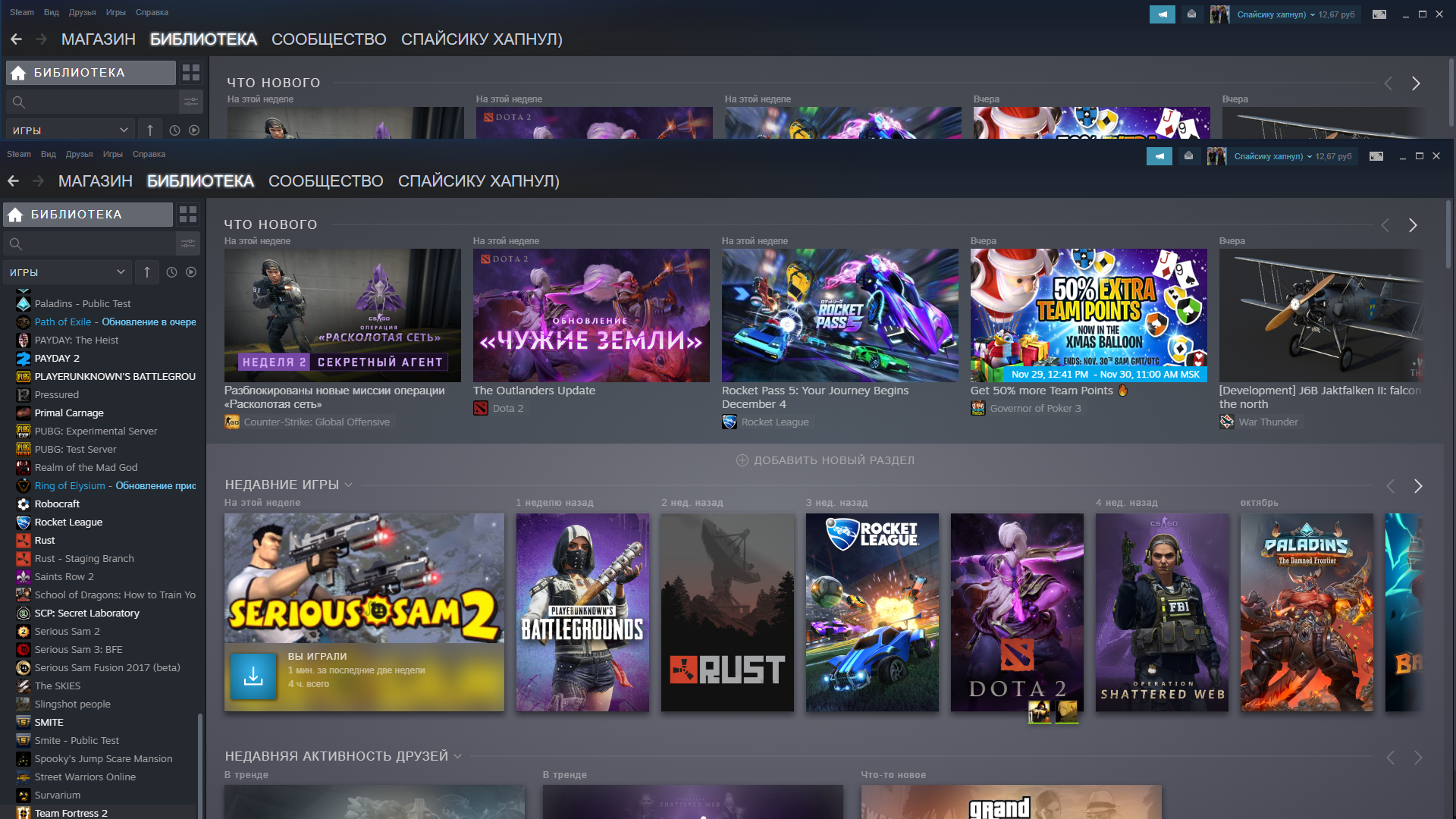
Task: Show next recent games page arrow
Action: pos(1417,486)
